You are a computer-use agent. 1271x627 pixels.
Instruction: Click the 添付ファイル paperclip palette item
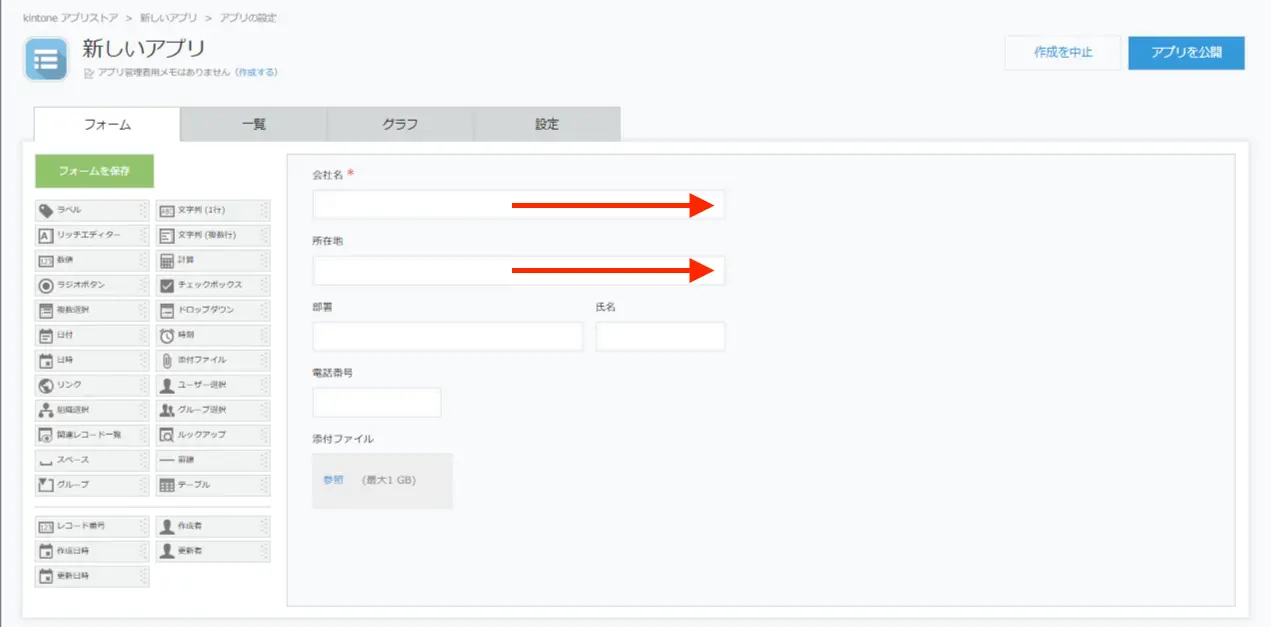(x=205, y=360)
